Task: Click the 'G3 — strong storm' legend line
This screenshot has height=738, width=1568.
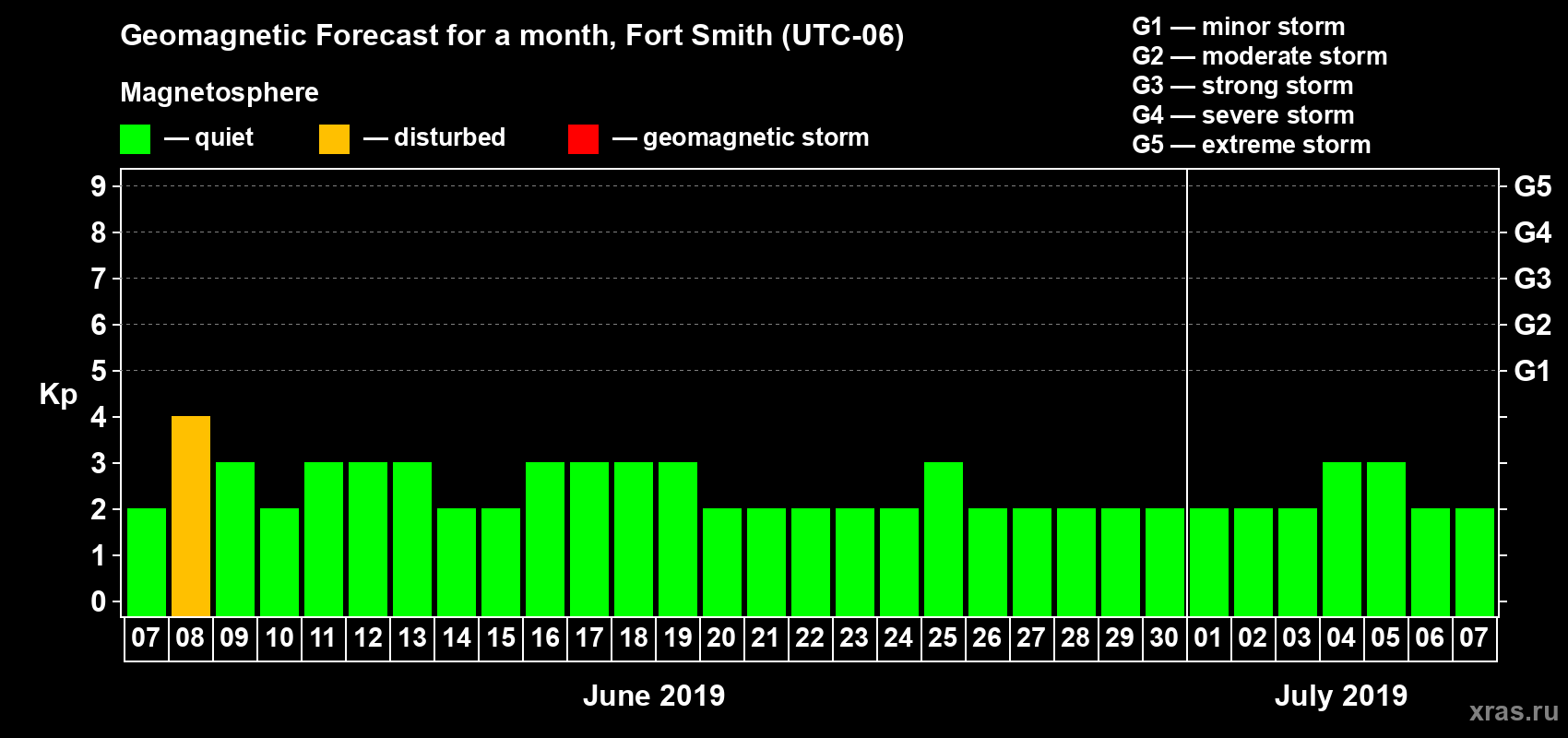Action: click(1242, 86)
